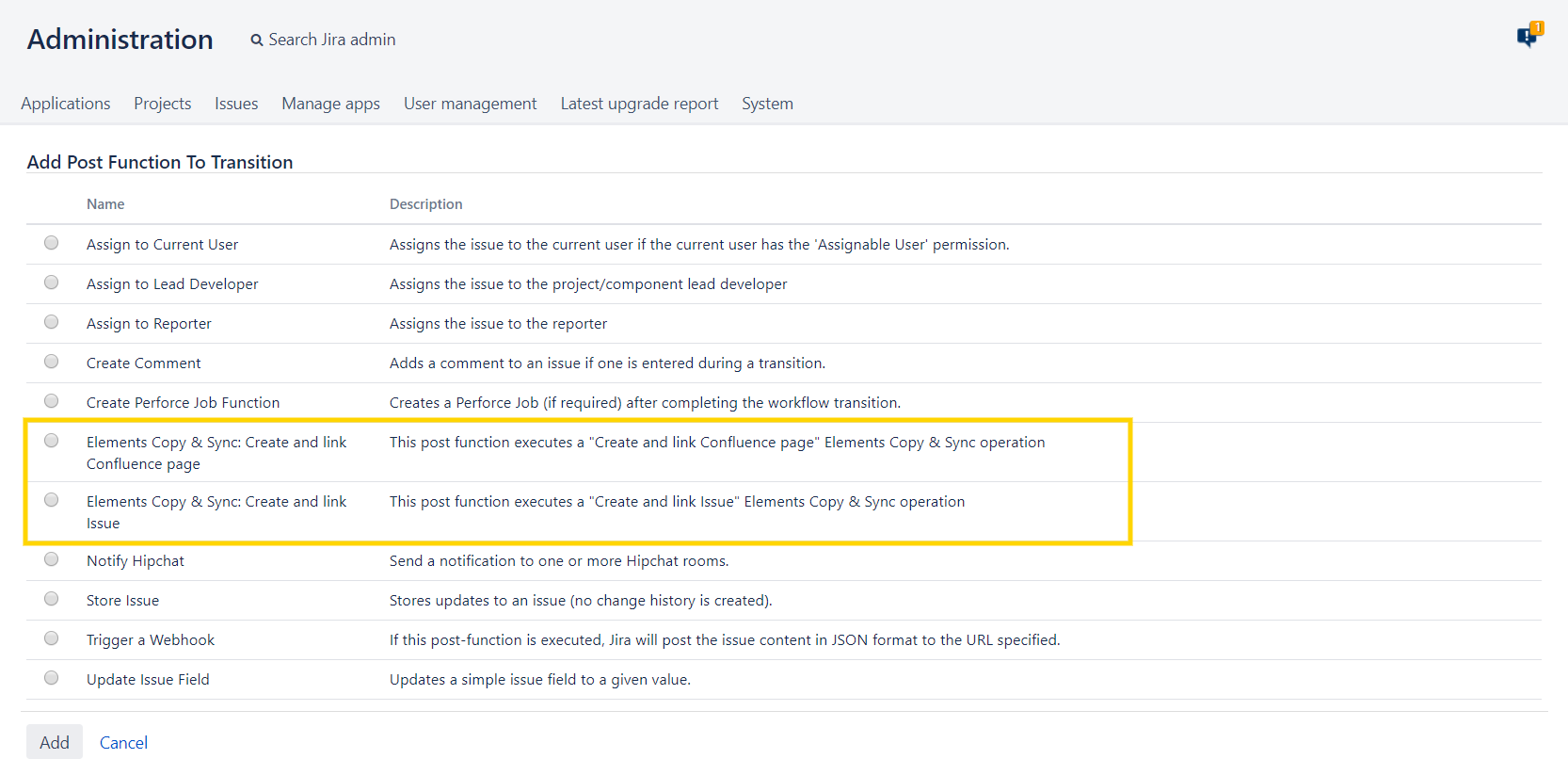
Task: Select the Assign to Current User radio button
Action: [52, 243]
